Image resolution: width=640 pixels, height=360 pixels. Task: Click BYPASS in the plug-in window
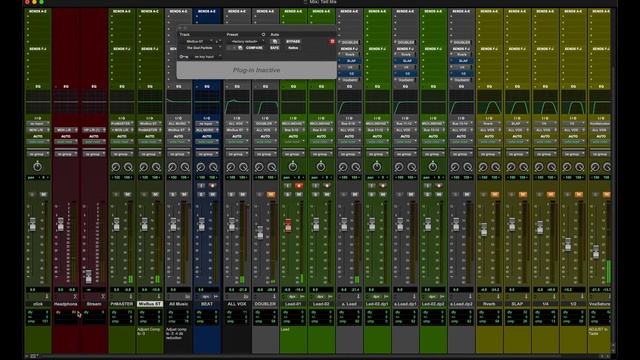click(293, 41)
